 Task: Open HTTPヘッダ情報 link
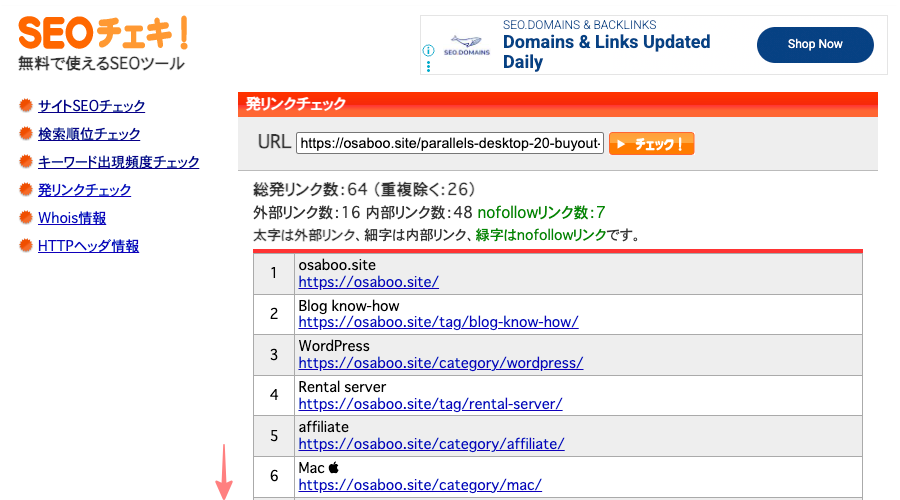click(x=88, y=246)
